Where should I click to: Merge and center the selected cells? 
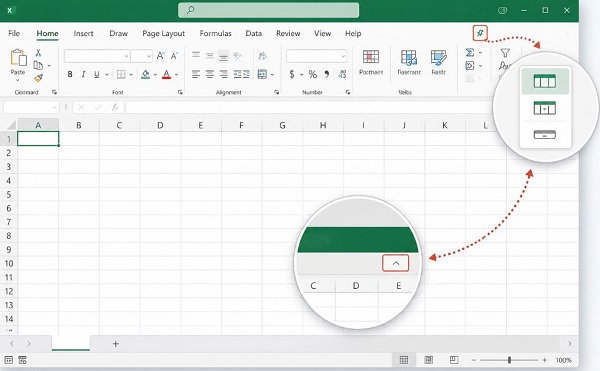(x=262, y=74)
